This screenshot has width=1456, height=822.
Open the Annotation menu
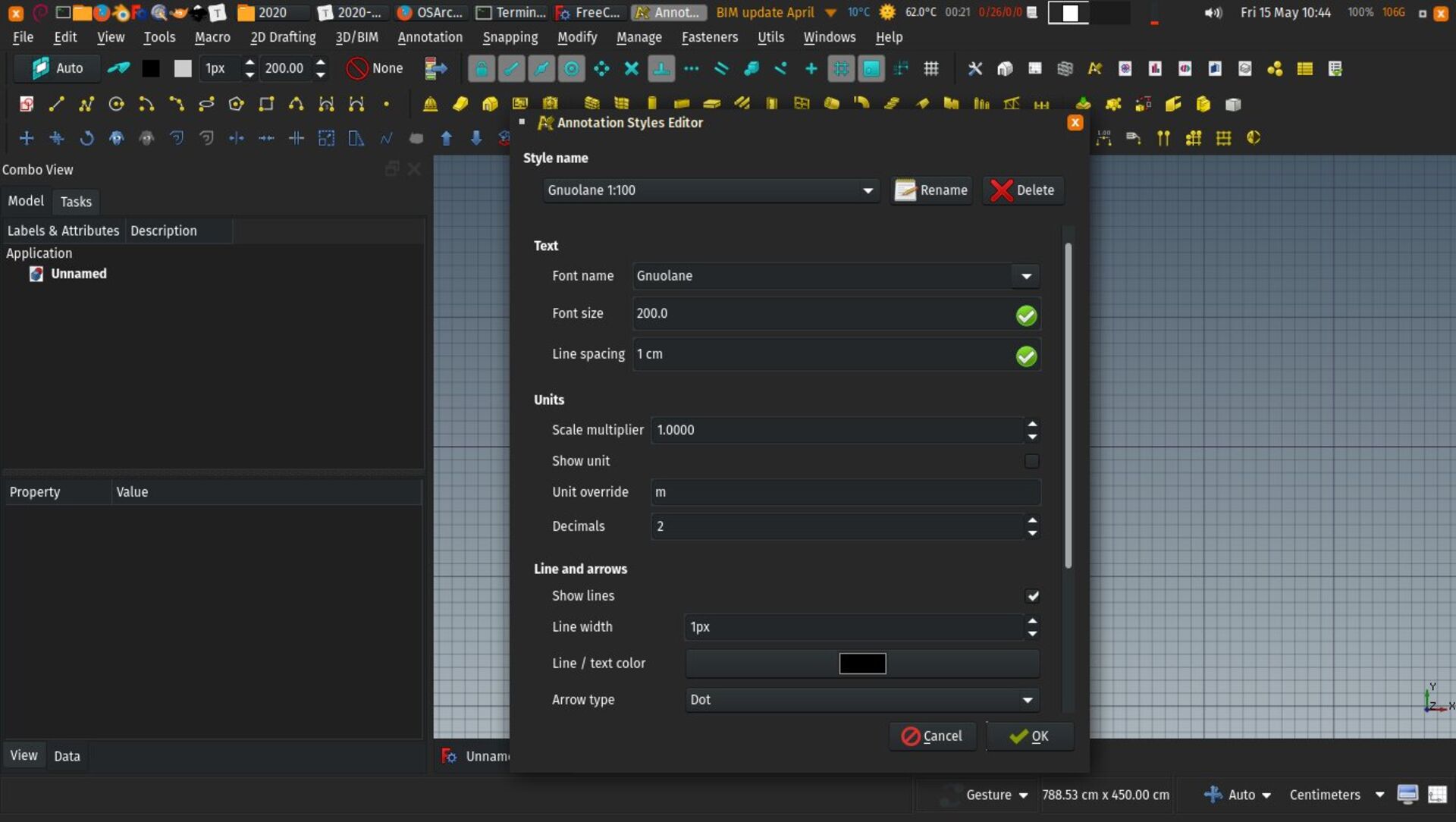pos(430,37)
